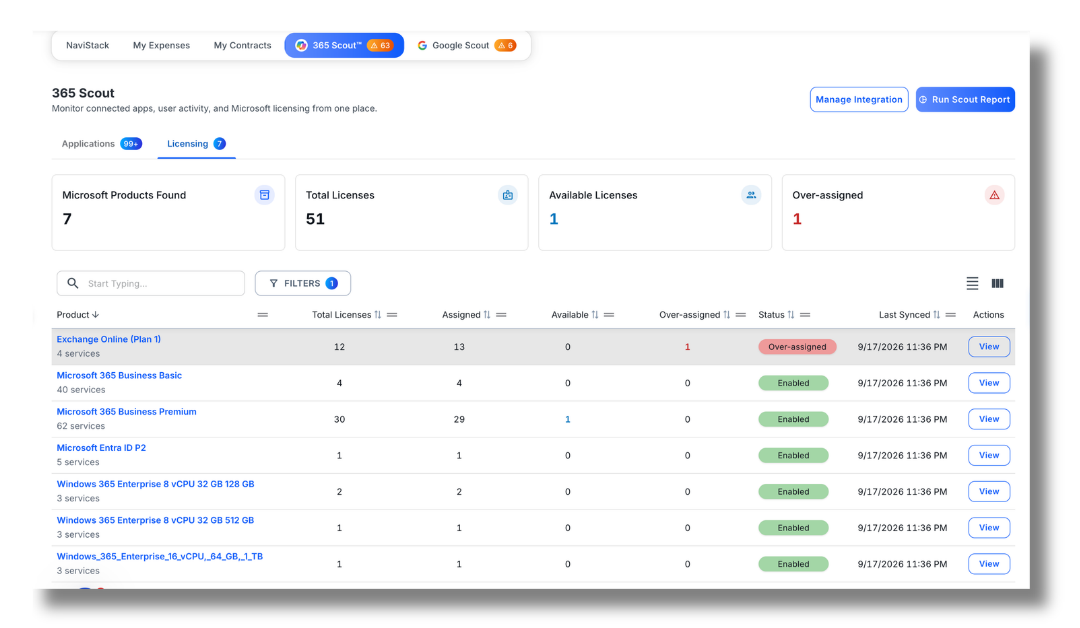Open the FILTERS button
Viewport: 1080px width, 628px height.
pos(302,283)
